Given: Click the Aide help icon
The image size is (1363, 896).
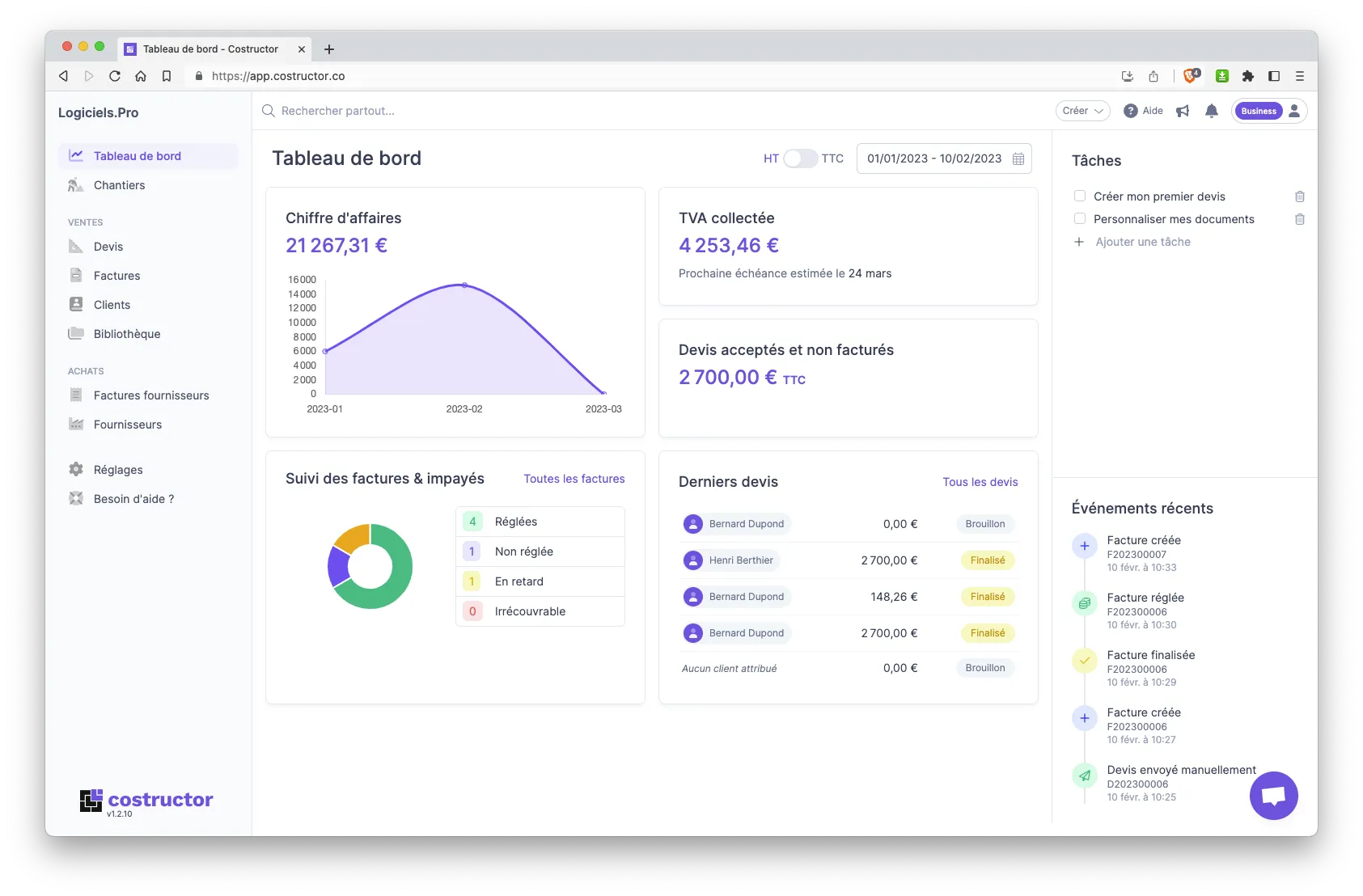Looking at the screenshot, I should click(1131, 111).
